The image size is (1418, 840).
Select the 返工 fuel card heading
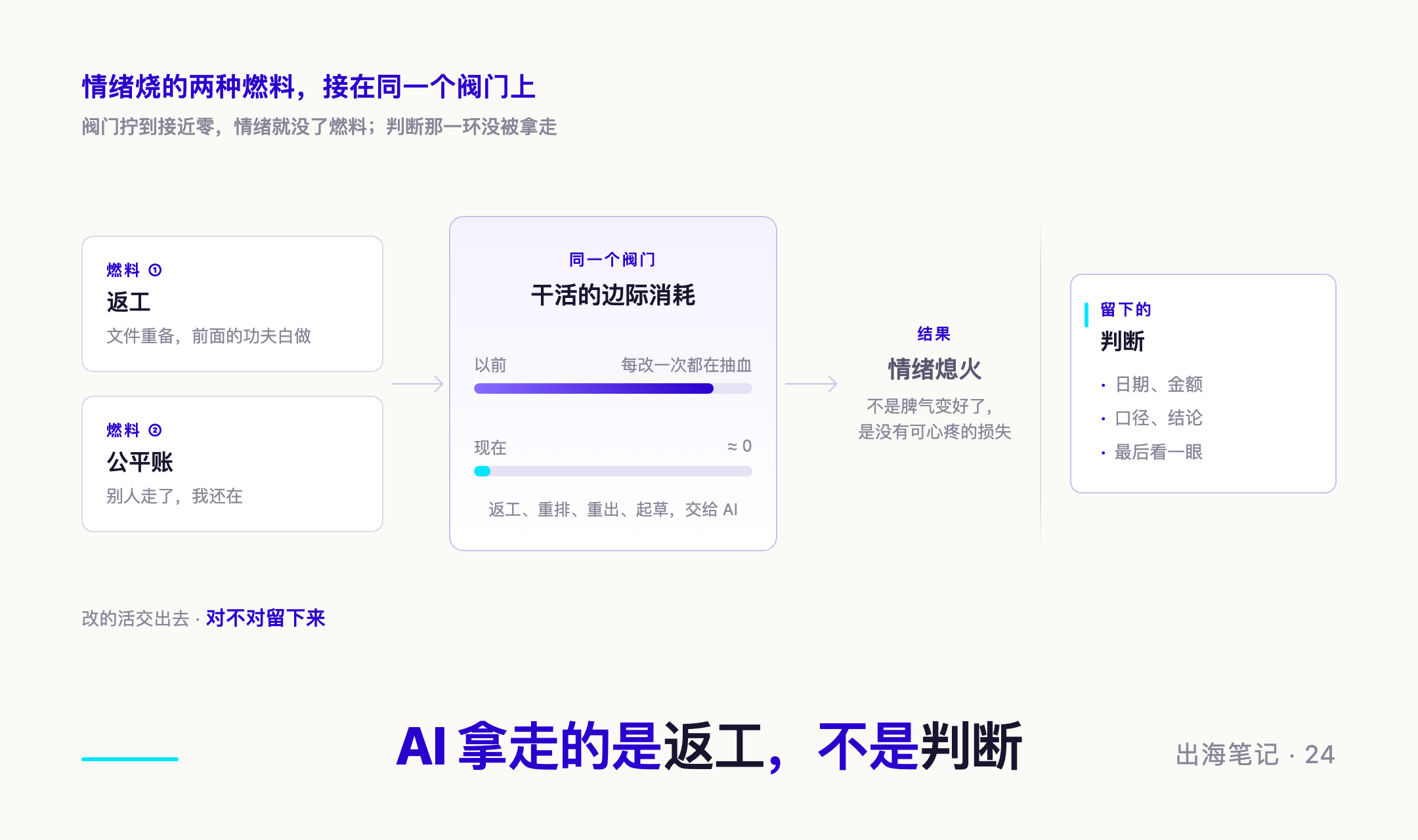pos(129,302)
